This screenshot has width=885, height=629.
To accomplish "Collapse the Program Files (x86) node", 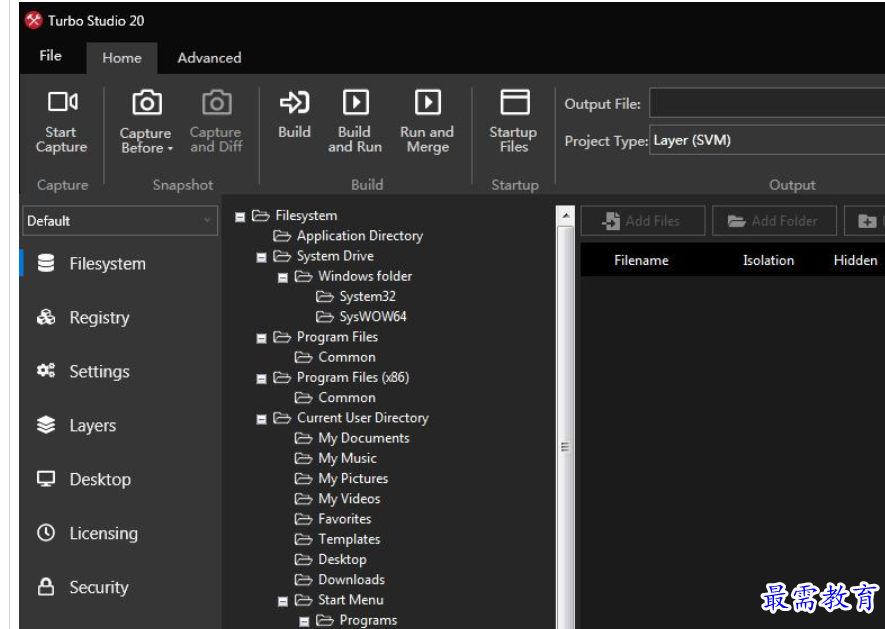I will (261, 379).
